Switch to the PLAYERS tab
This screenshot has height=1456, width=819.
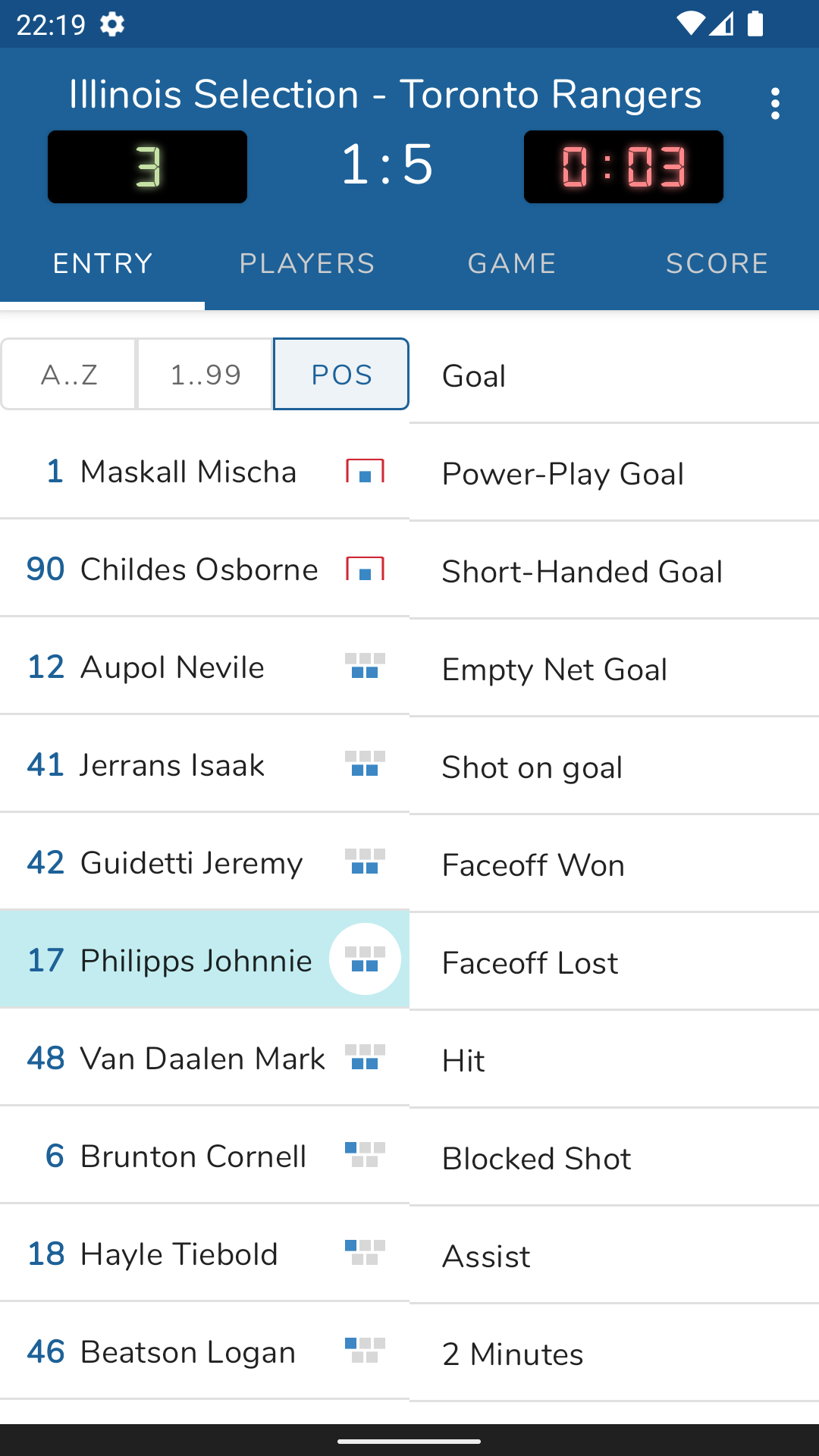point(307,264)
